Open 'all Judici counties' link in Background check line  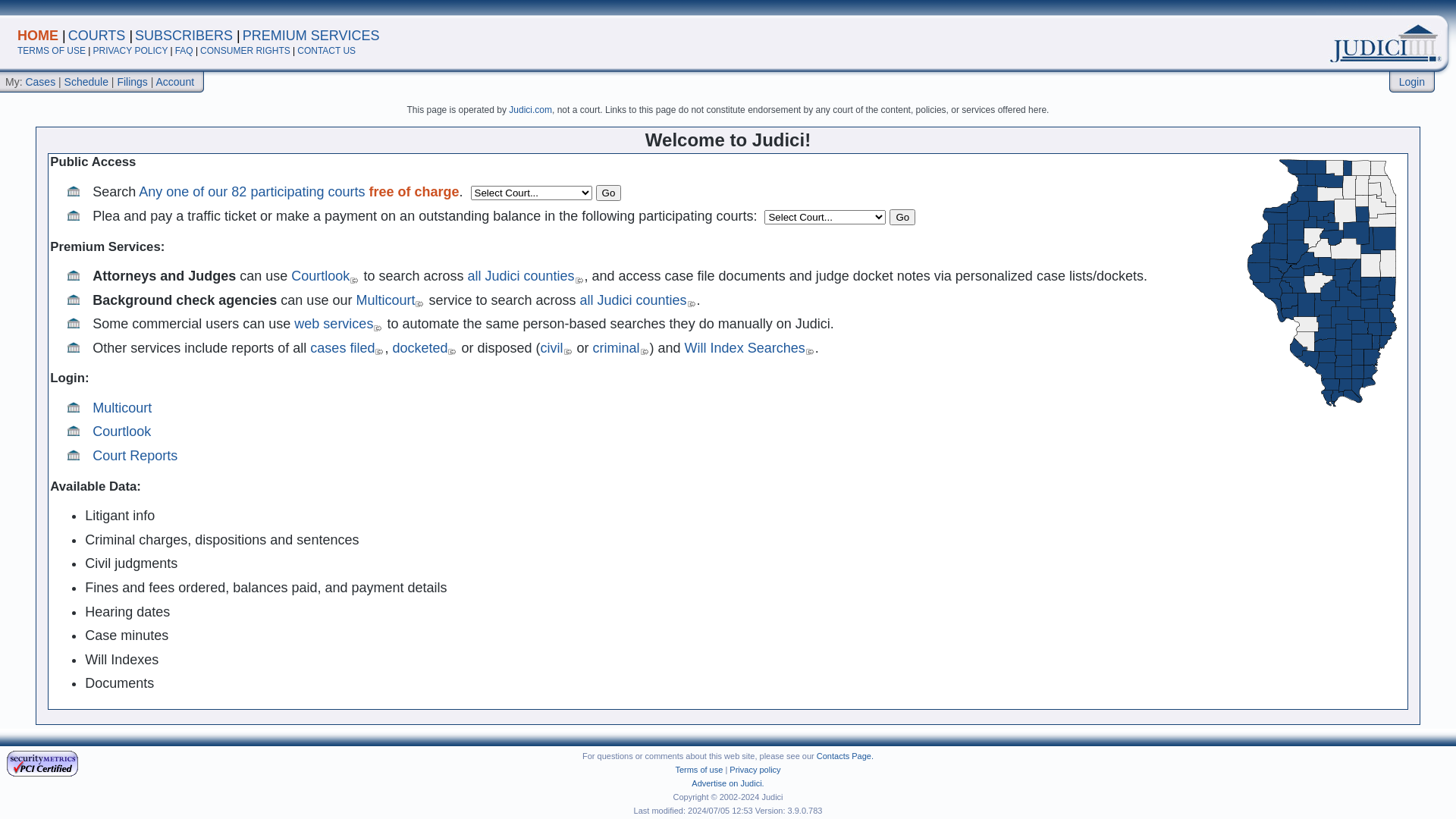click(633, 300)
